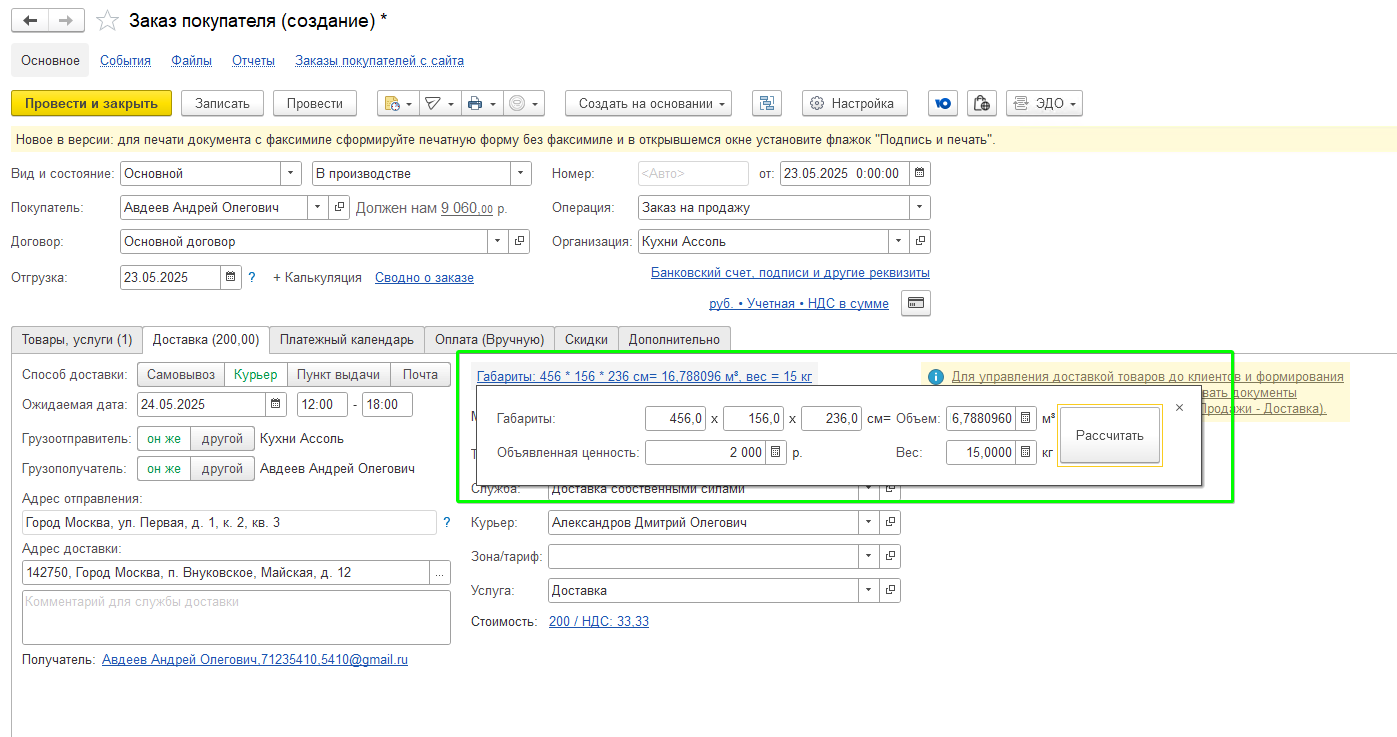Select the Самовывоз delivery method

(x=179, y=374)
